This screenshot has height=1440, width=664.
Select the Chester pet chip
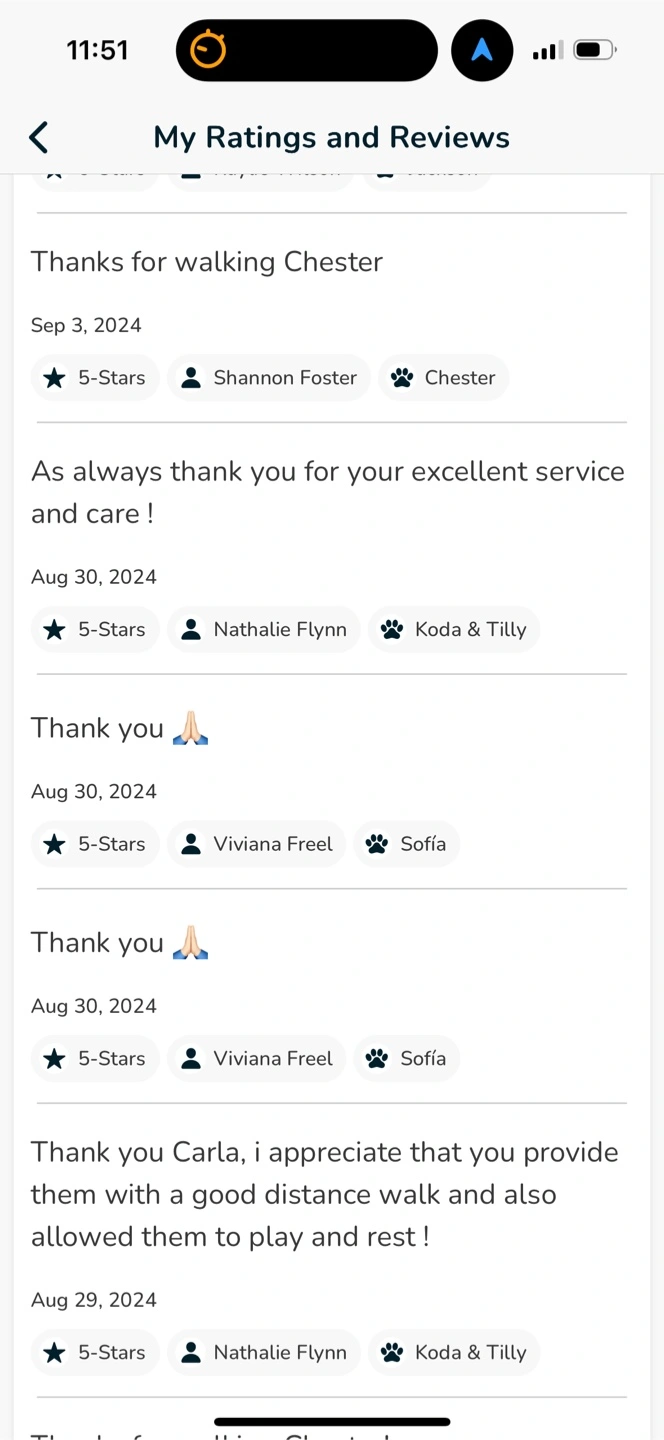(x=443, y=378)
